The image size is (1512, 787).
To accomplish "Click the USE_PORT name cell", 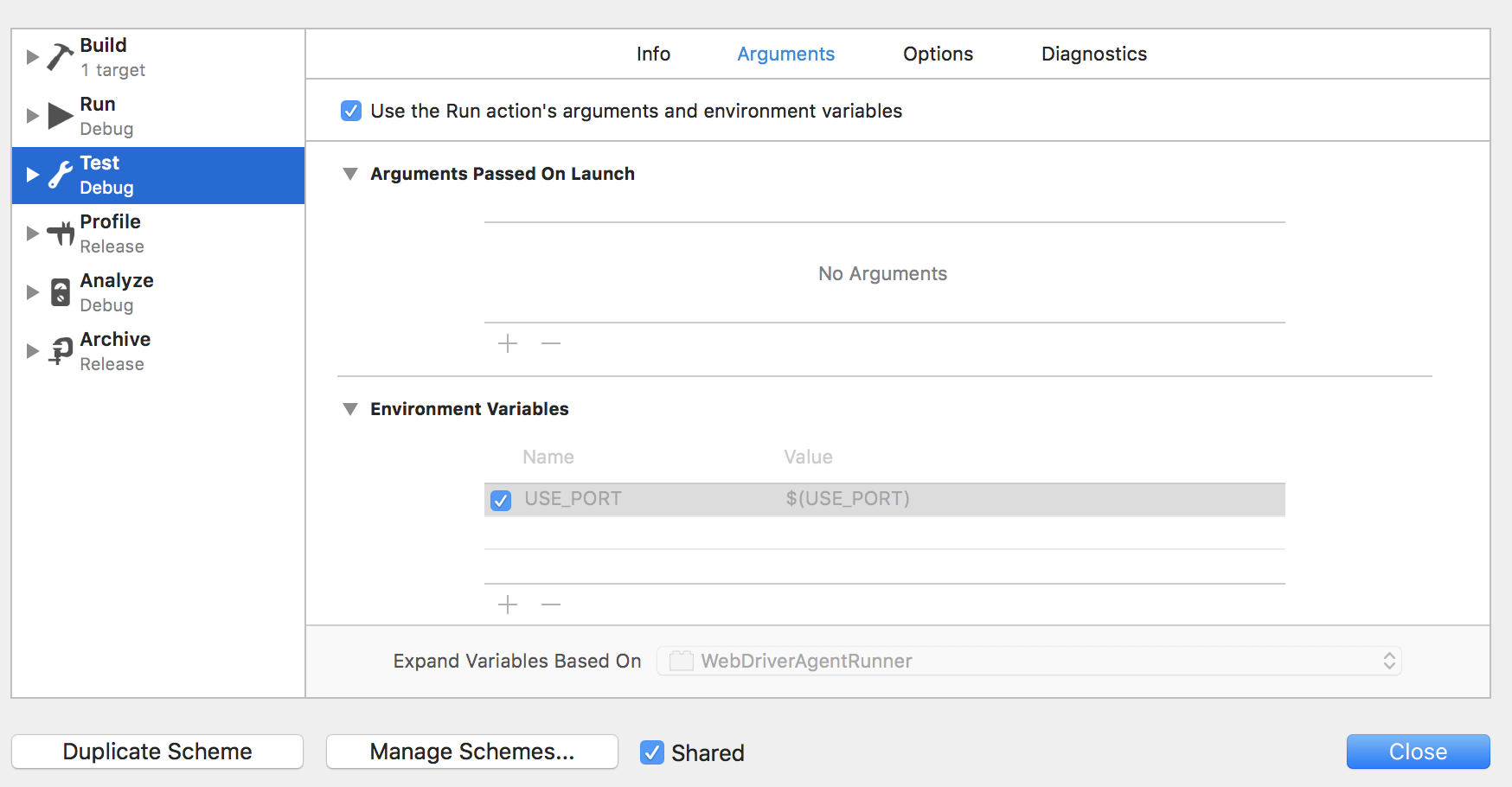I will click(573, 499).
